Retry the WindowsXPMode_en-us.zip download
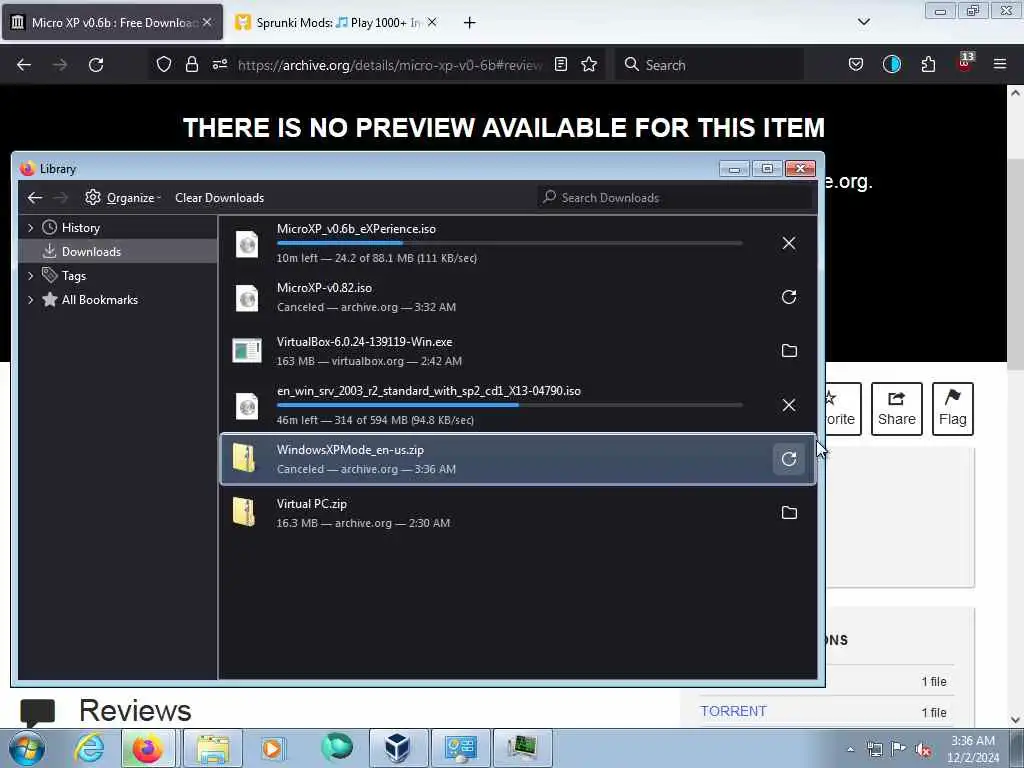This screenshot has width=1024, height=768. click(x=789, y=459)
